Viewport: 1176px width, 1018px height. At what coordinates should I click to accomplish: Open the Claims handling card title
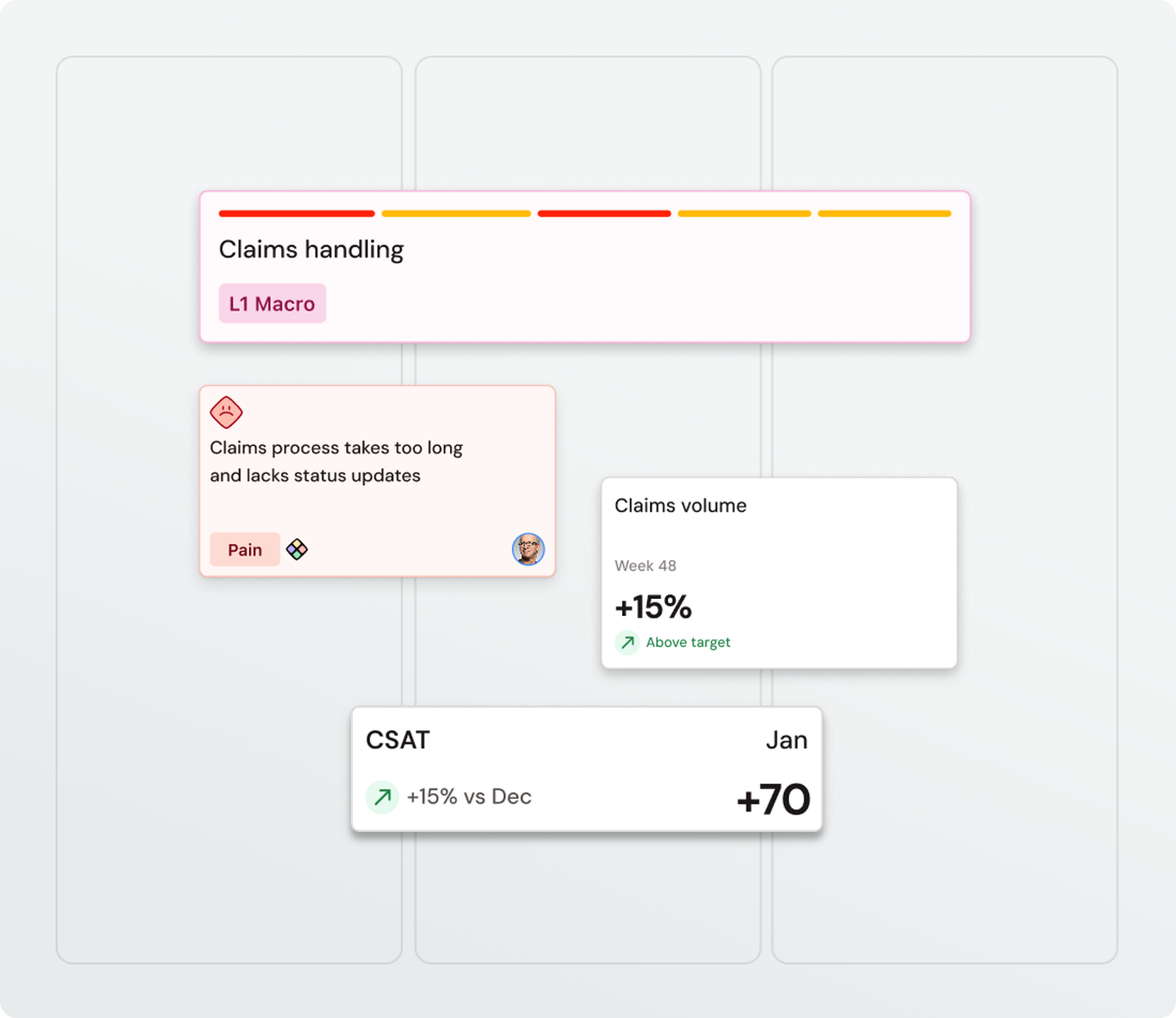click(311, 249)
